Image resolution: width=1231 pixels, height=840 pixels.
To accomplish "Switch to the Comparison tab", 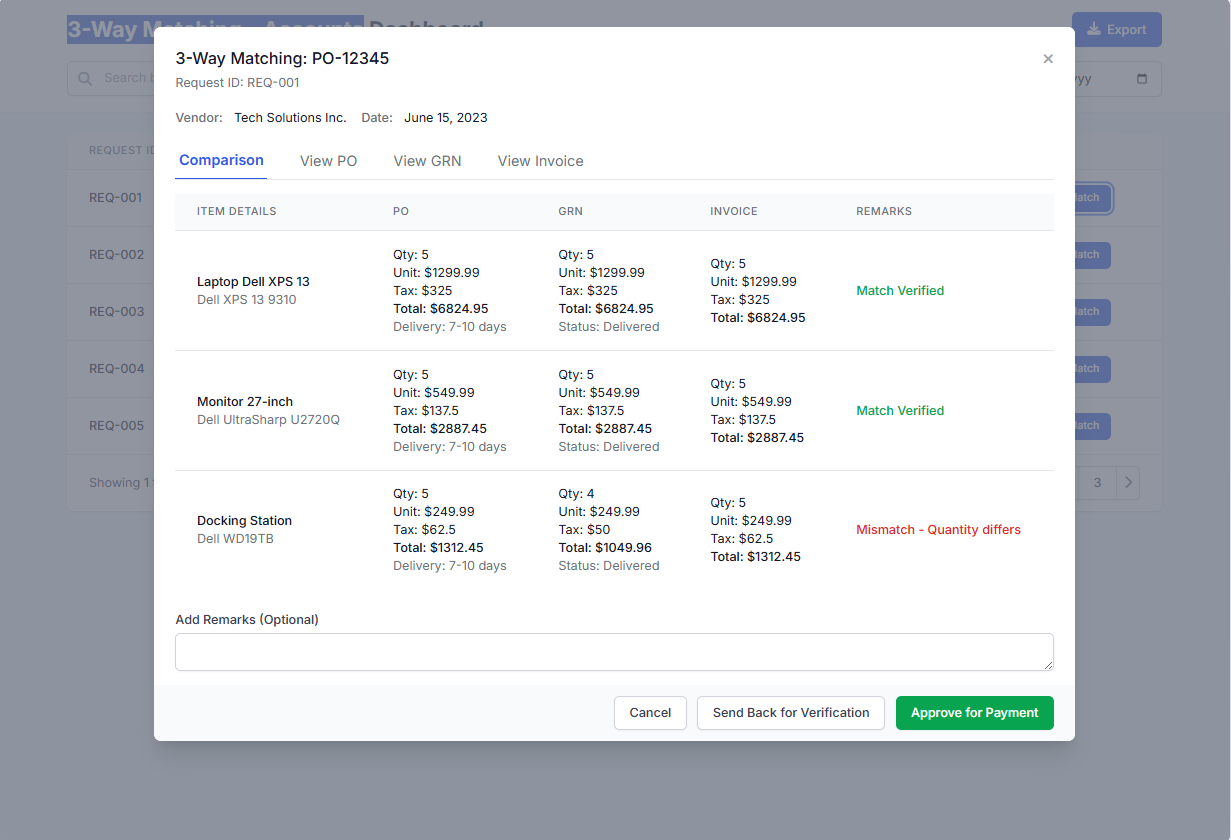I will [221, 160].
